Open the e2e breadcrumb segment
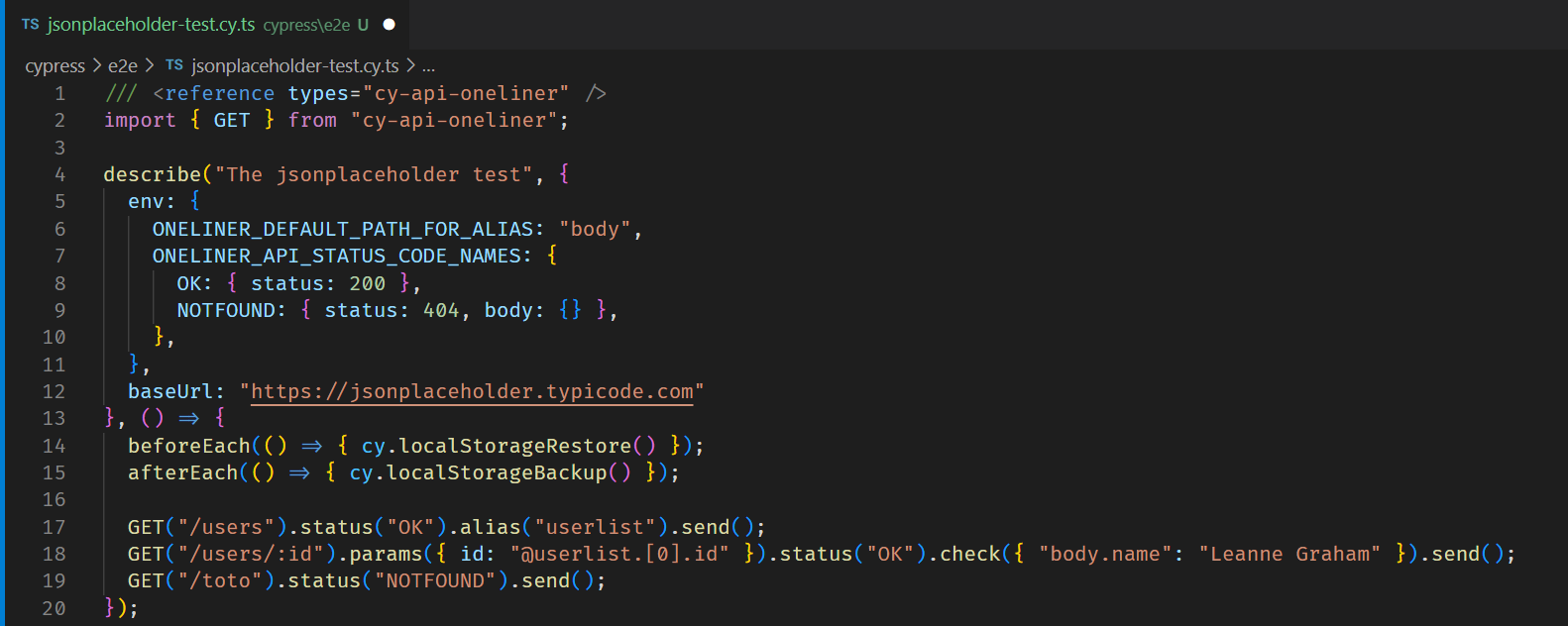The height and width of the screenshot is (626, 1568). pos(123,65)
